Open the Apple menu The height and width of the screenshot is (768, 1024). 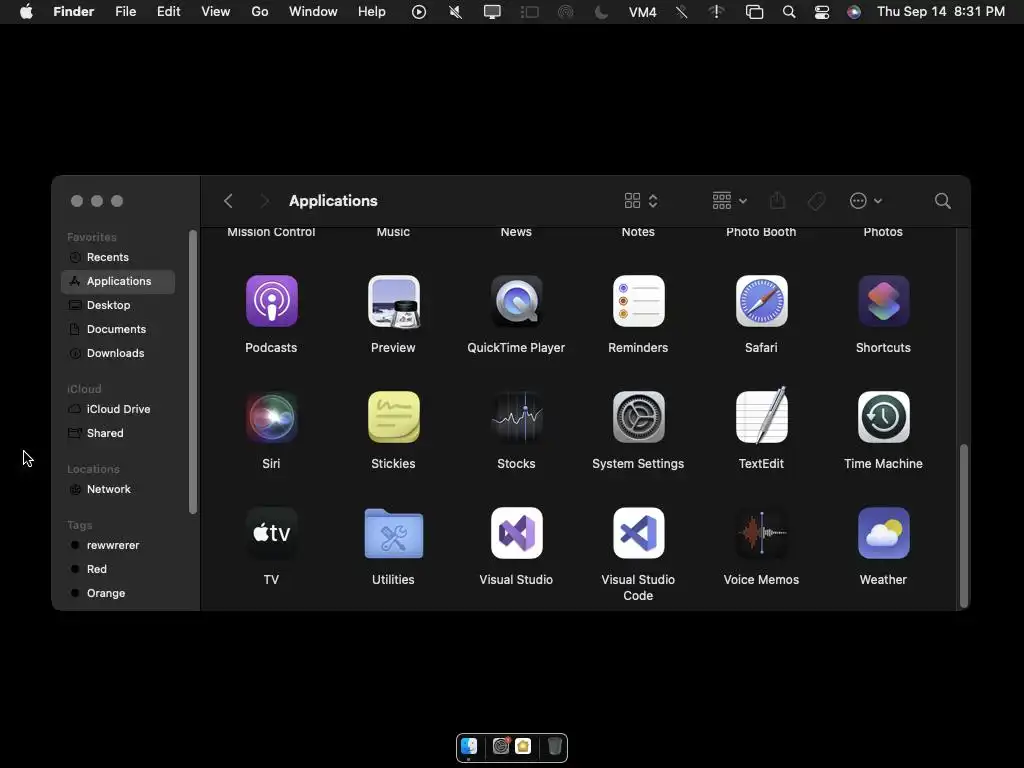[26, 12]
